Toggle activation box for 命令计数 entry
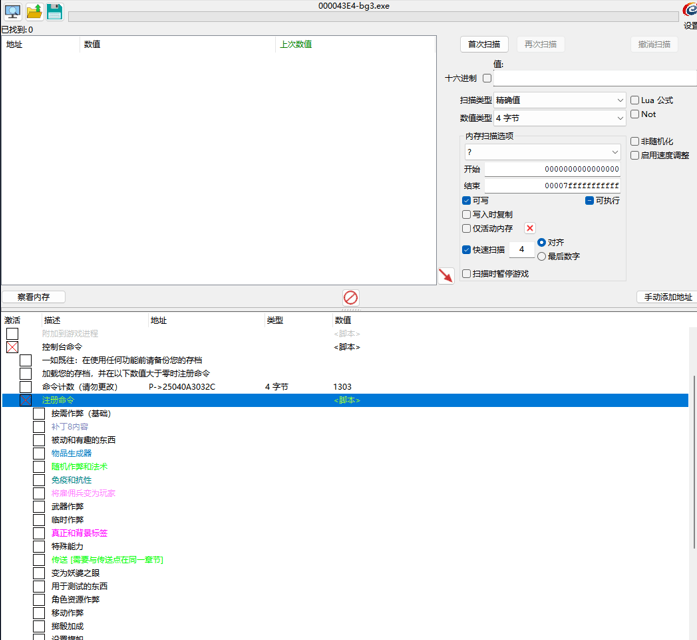This screenshot has height=640, width=697. coord(26,387)
